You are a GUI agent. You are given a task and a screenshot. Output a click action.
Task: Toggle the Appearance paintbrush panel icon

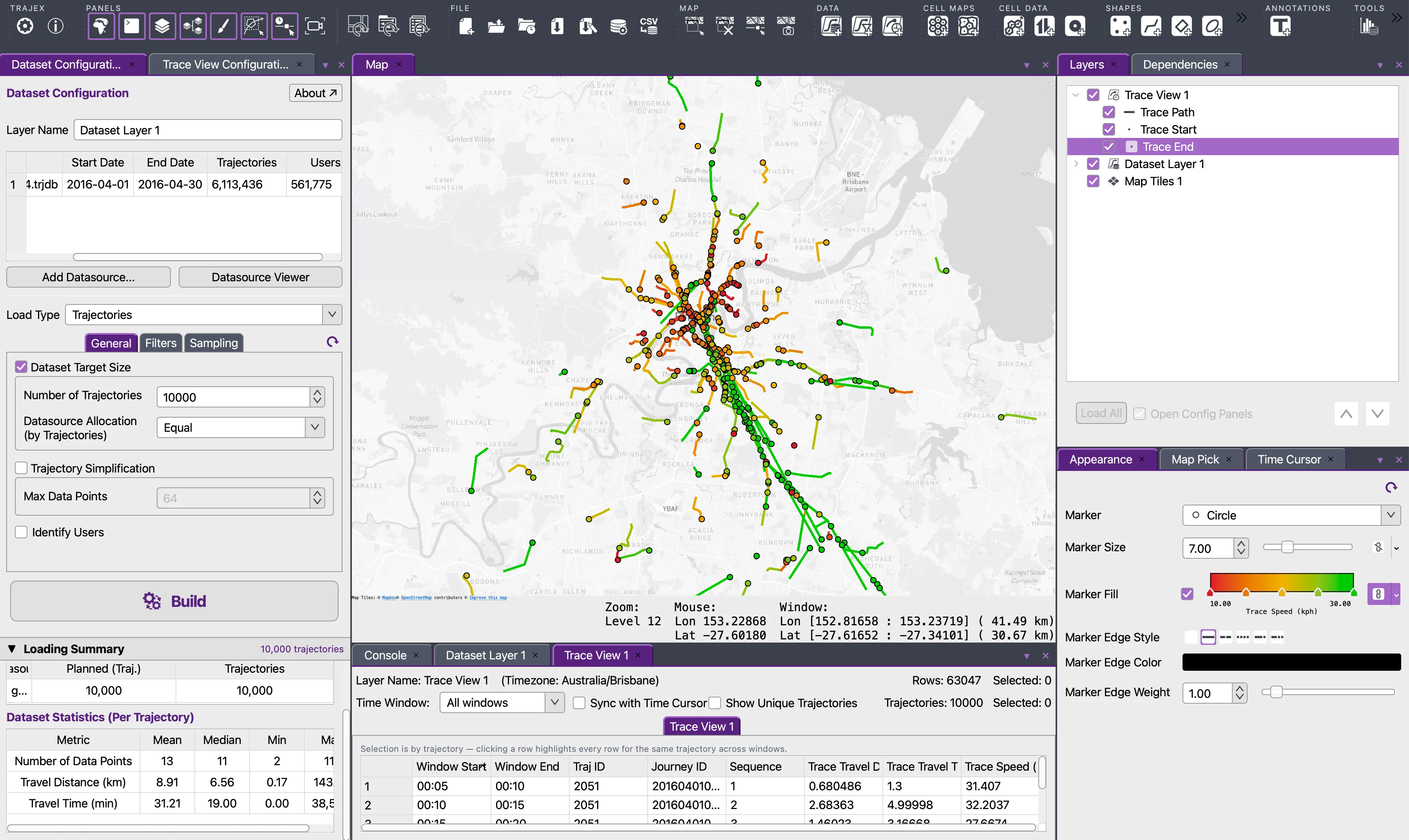pyautogui.click(x=224, y=26)
